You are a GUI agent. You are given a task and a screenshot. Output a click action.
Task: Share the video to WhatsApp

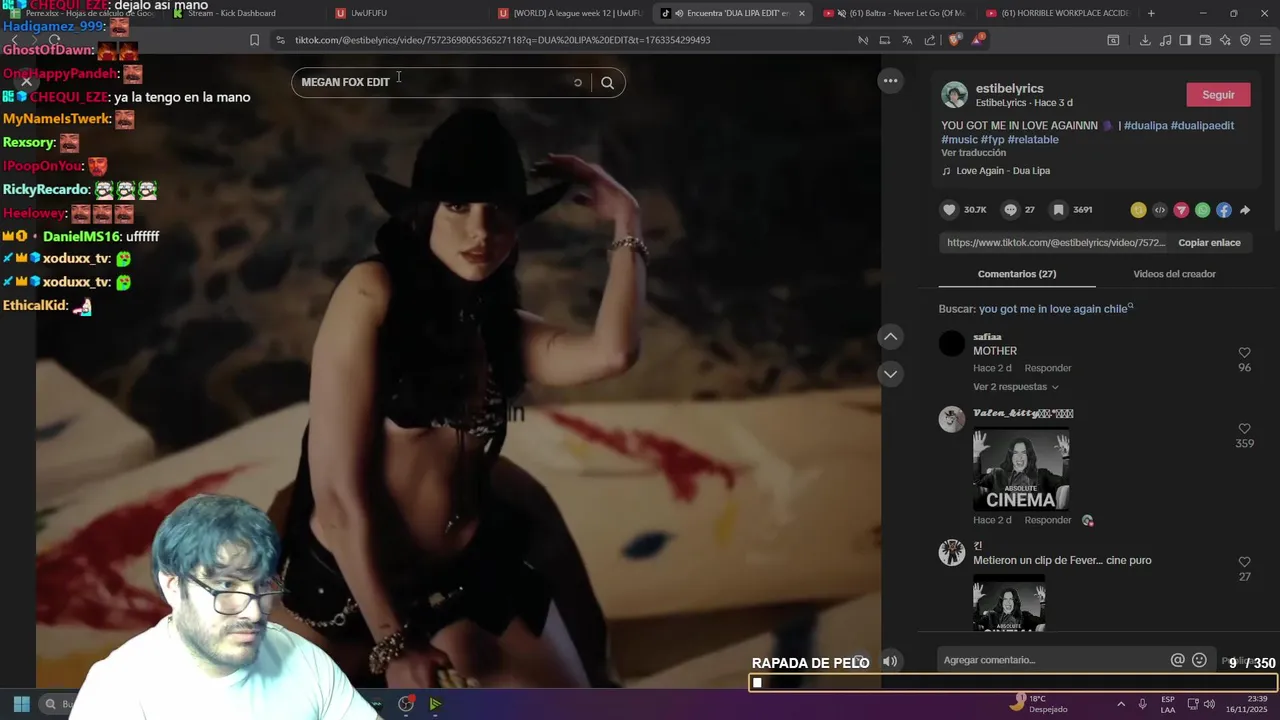[x=1202, y=210]
